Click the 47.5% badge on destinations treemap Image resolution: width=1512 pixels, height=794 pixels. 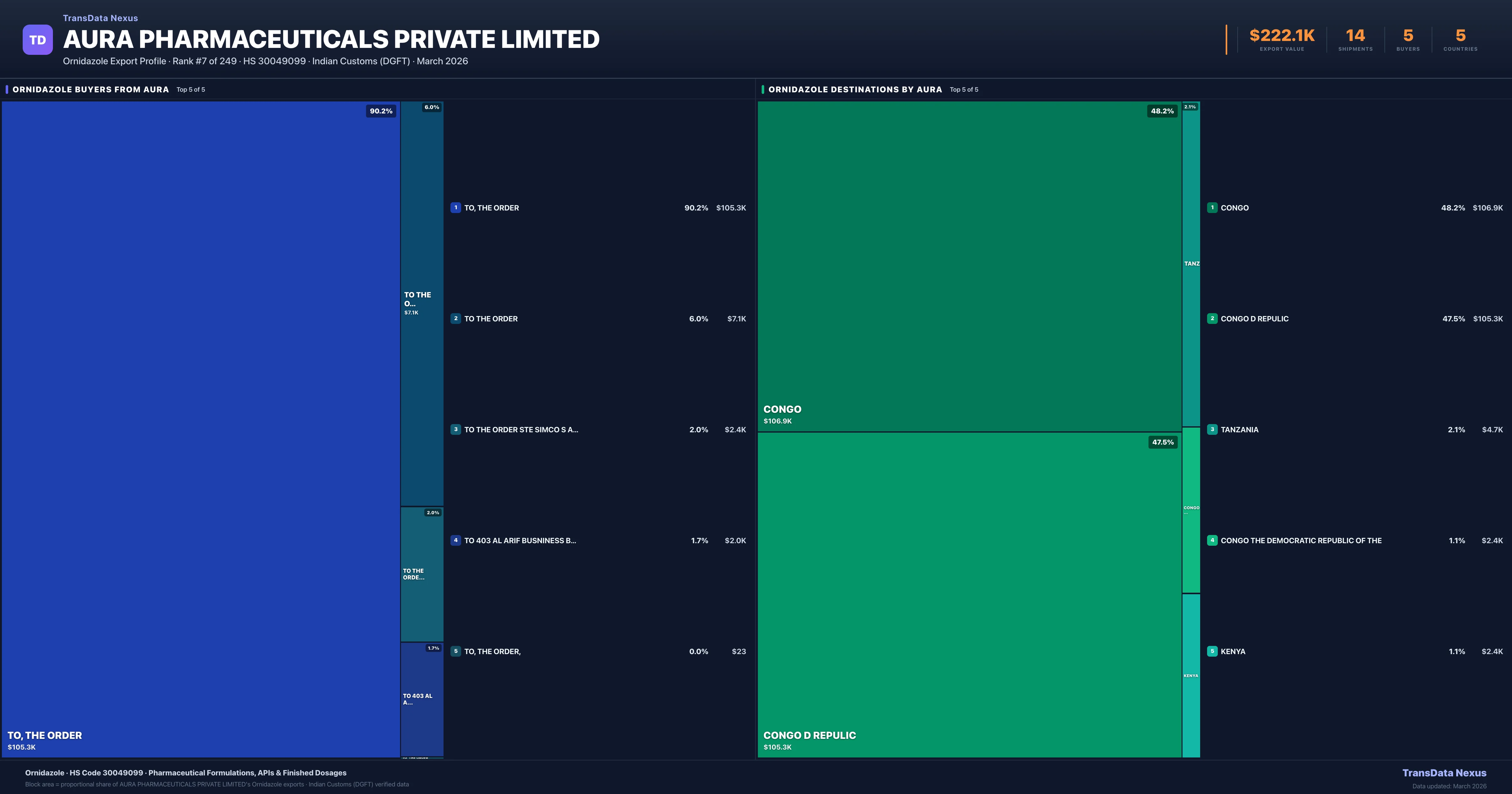tap(1162, 442)
